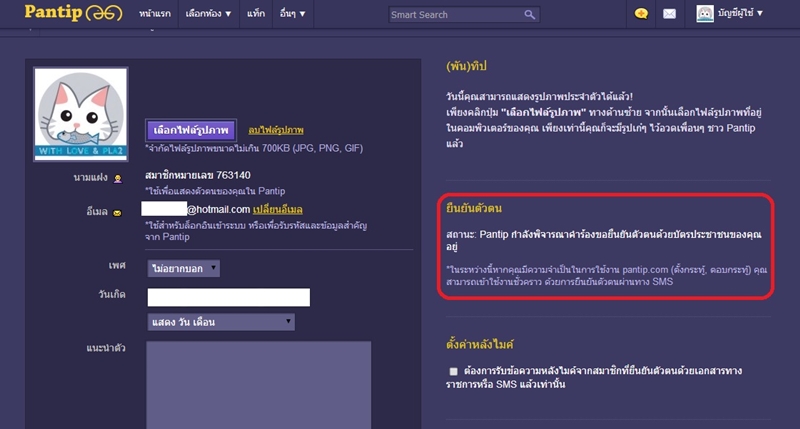Click the search magnifier icon
This screenshot has width=800, height=429.
[x=530, y=15]
